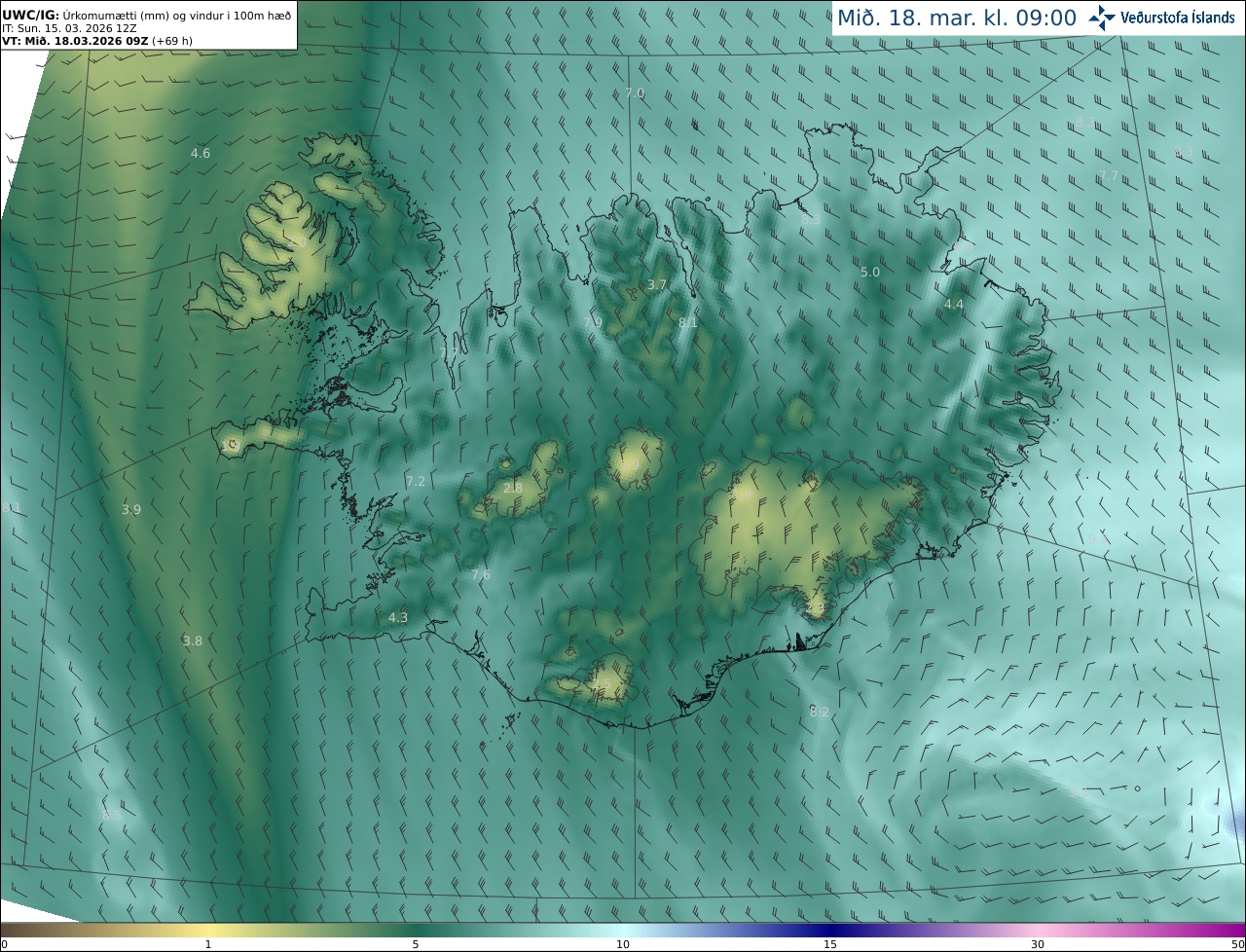This screenshot has width=1246, height=952.
Task: Click the Veðurstofa Íslands logo icon
Action: coord(1102,17)
